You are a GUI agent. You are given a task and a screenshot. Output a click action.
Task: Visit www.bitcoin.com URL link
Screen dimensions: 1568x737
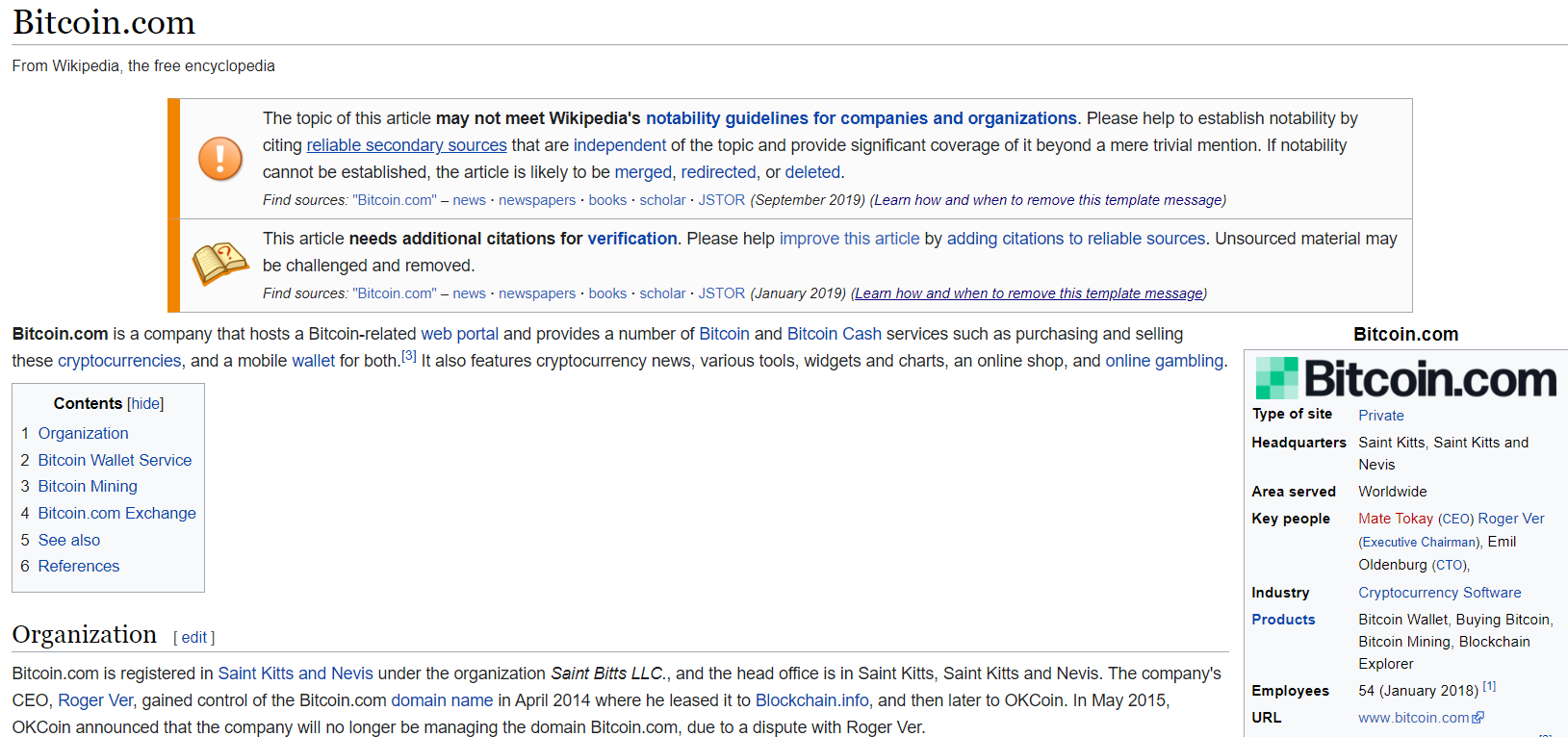point(1413,718)
